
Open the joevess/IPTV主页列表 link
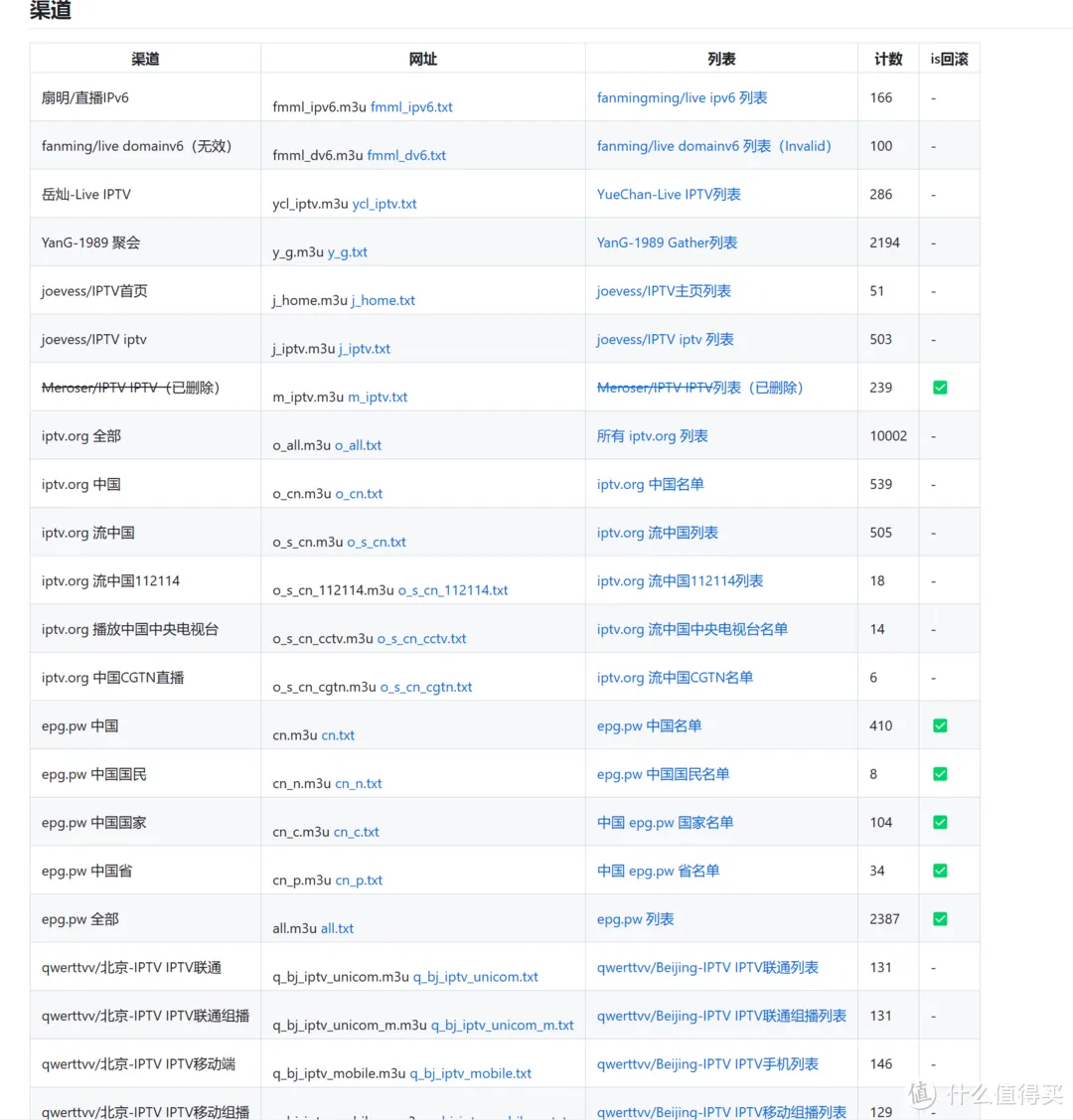(664, 291)
